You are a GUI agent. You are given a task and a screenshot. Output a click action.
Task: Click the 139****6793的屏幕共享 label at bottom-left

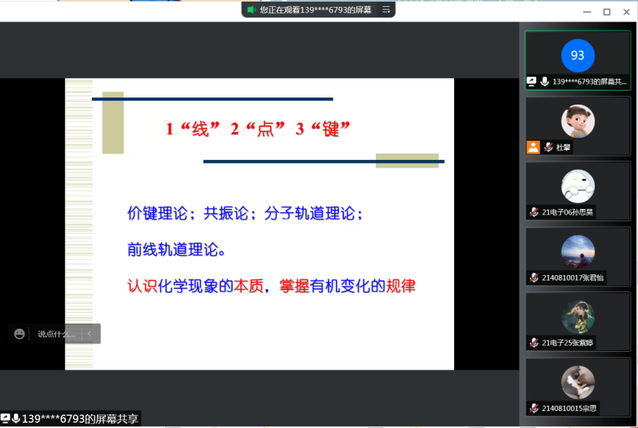pos(80,419)
